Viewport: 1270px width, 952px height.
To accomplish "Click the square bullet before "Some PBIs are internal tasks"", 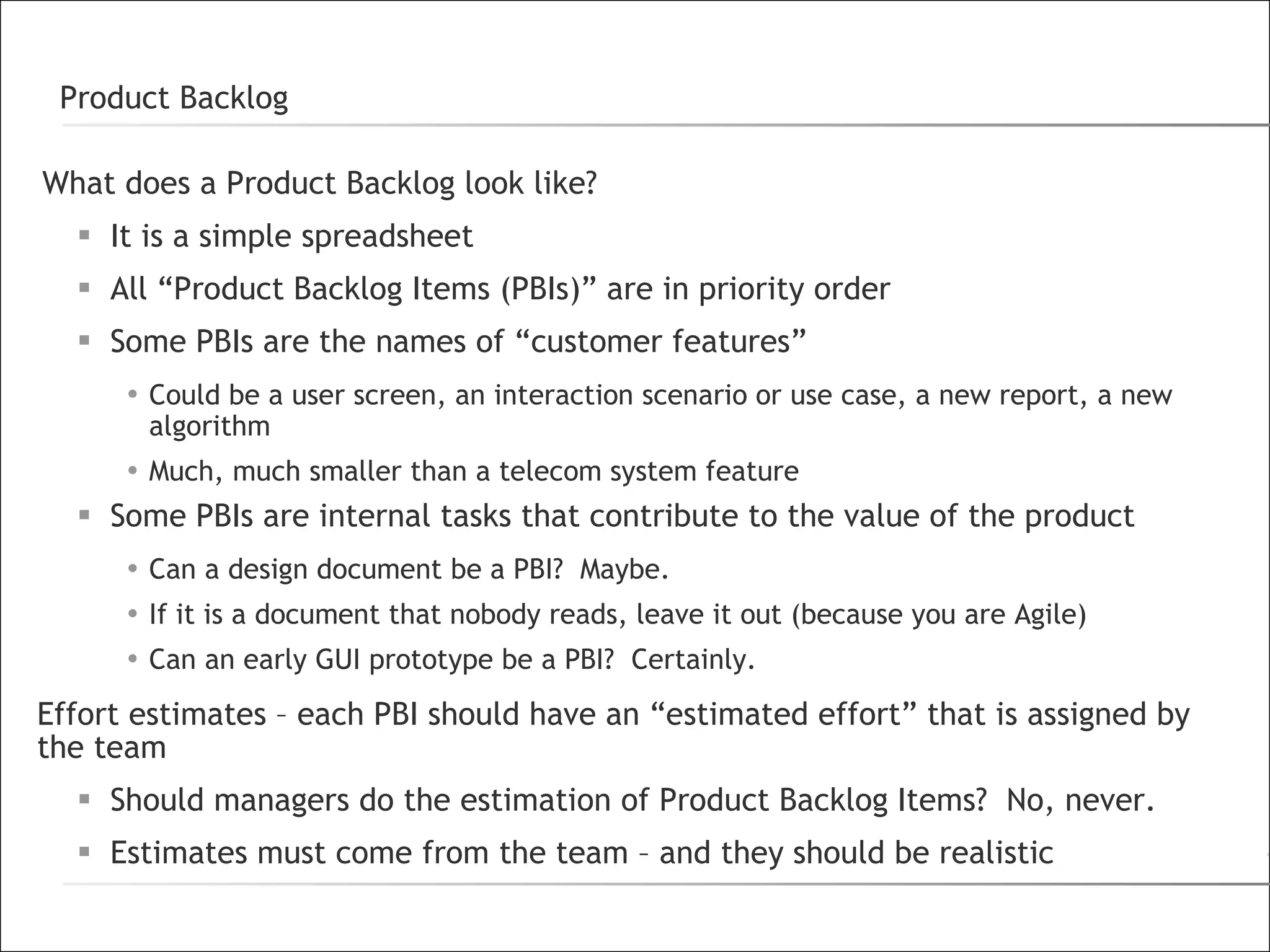I will point(85,515).
